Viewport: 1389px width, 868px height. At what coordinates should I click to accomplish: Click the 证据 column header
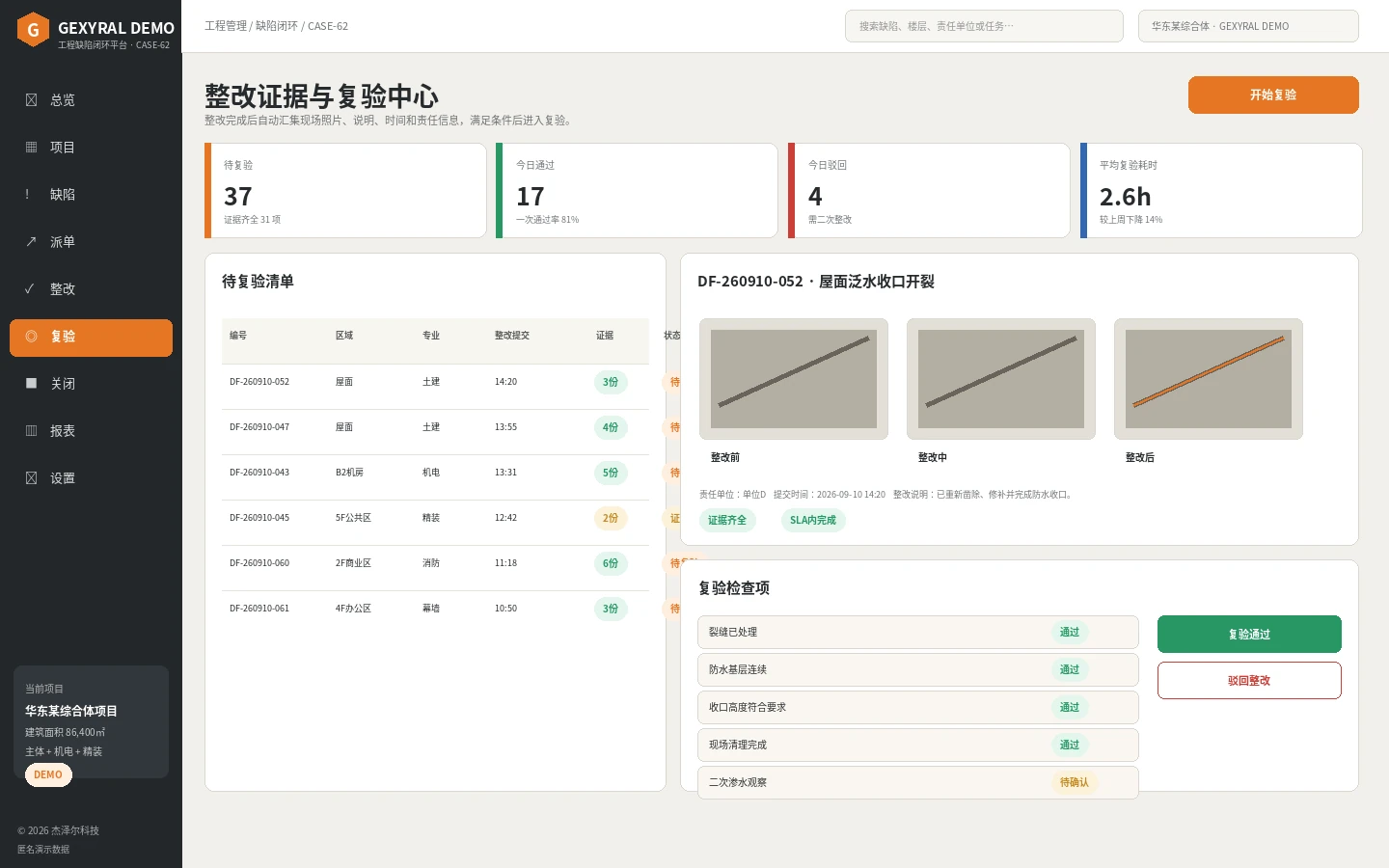pyautogui.click(x=605, y=336)
